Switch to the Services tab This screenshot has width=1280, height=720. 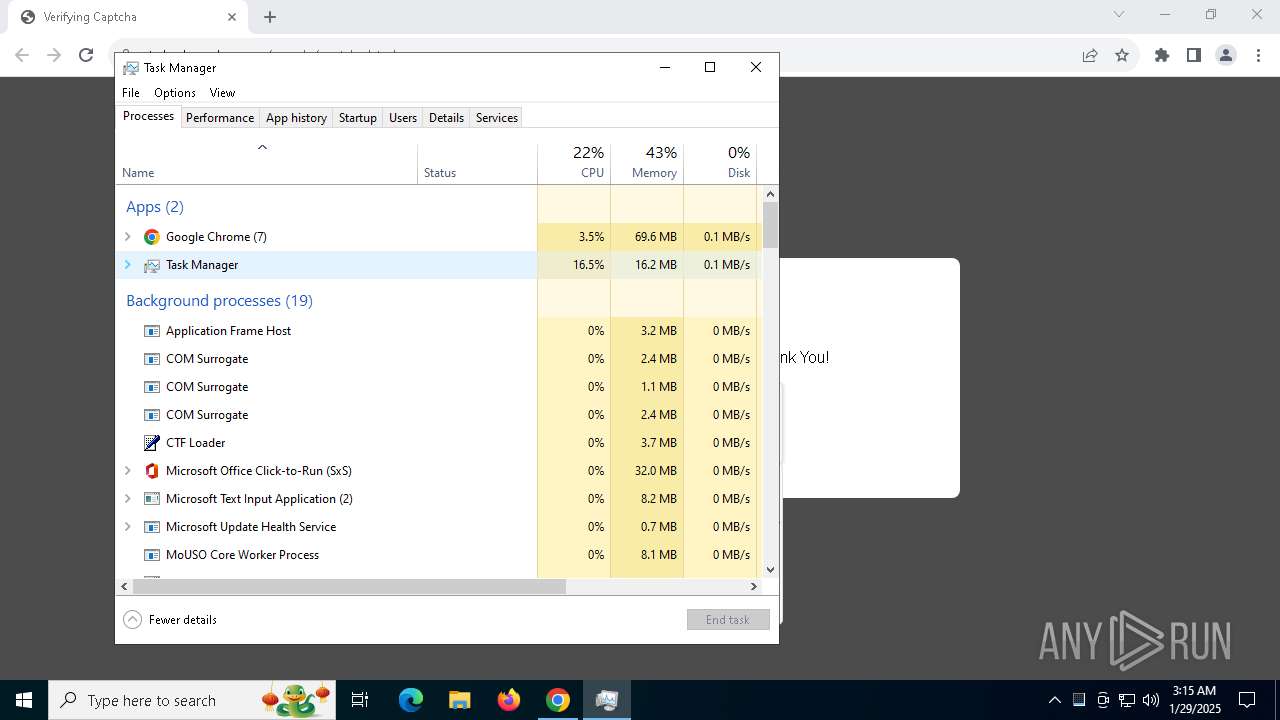(497, 118)
